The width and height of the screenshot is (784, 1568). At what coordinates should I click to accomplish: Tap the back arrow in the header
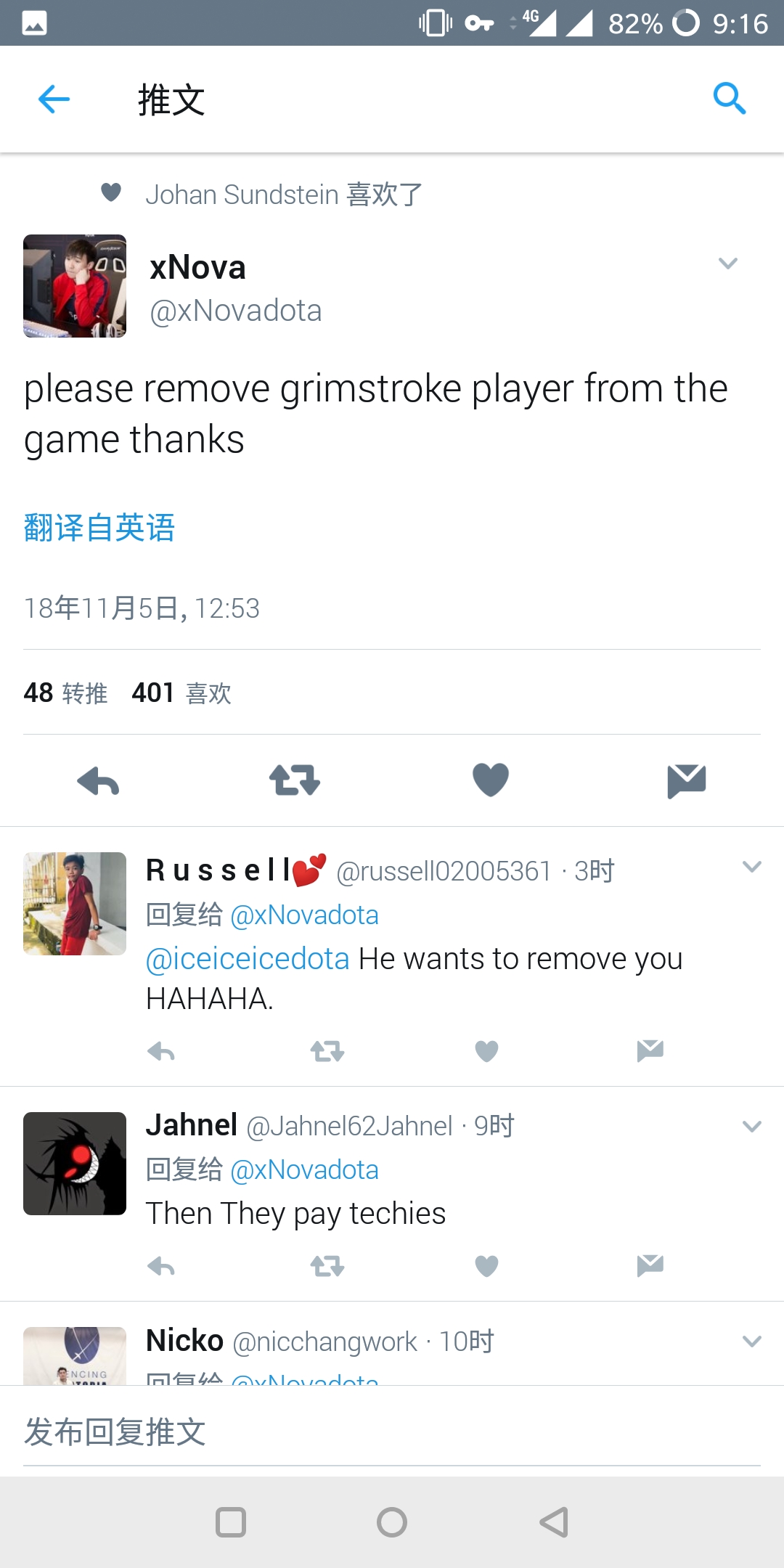54,99
